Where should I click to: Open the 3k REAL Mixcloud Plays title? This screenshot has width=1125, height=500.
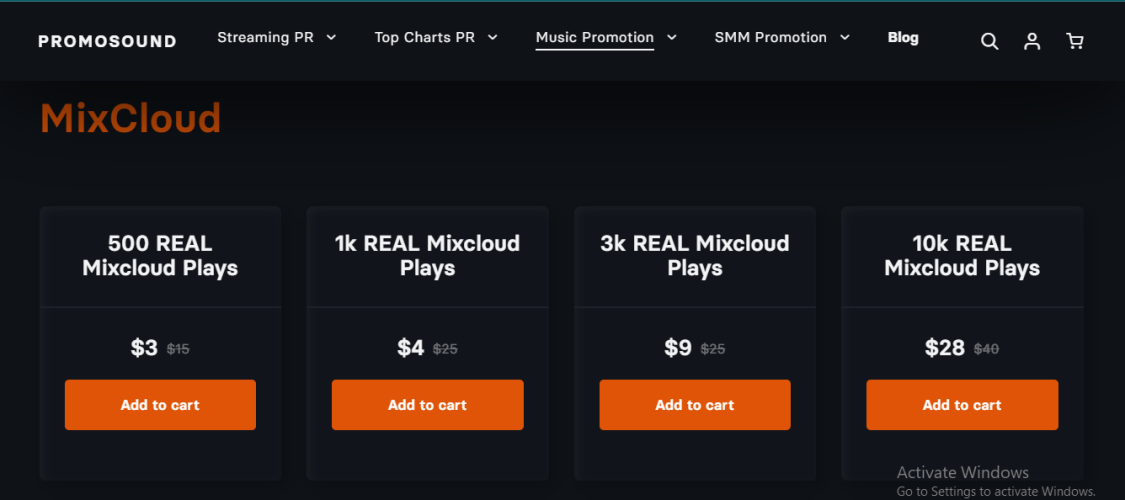point(695,256)
